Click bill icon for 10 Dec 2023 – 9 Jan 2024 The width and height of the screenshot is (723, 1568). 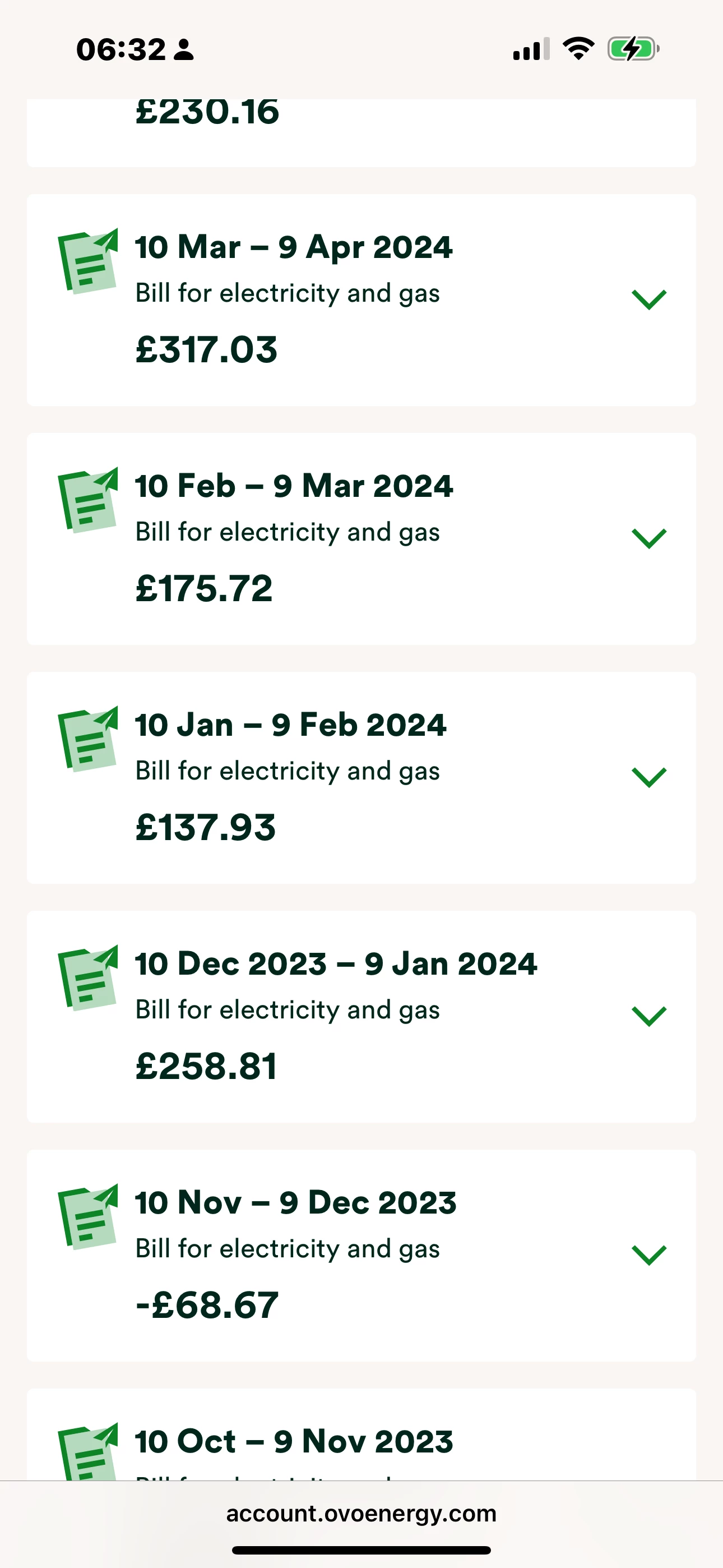click(87, 978)
